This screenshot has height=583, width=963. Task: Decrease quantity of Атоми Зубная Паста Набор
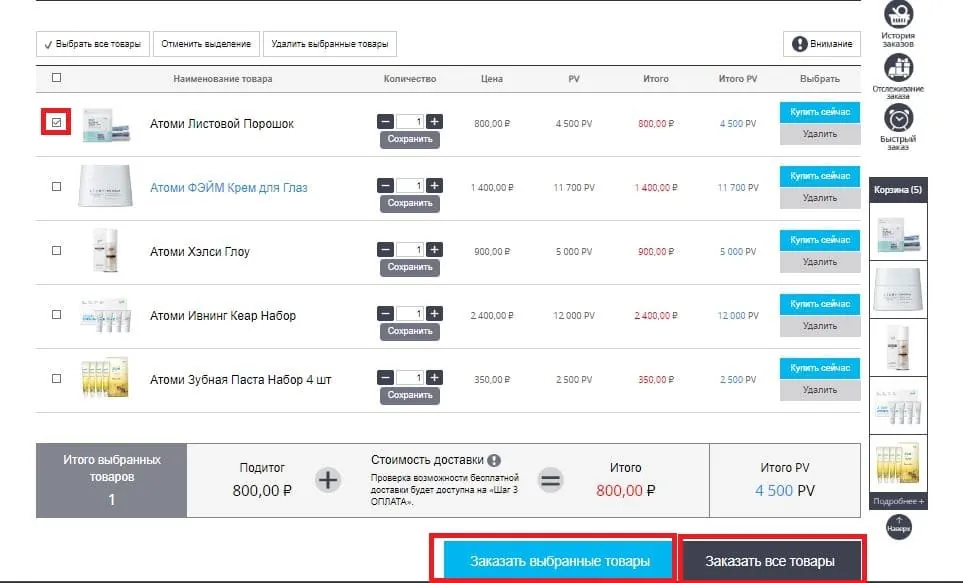[386, 378]
